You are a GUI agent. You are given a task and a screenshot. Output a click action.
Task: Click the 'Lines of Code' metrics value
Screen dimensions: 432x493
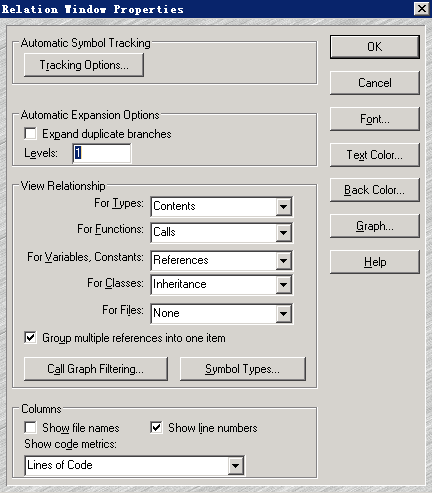(60, 465)
